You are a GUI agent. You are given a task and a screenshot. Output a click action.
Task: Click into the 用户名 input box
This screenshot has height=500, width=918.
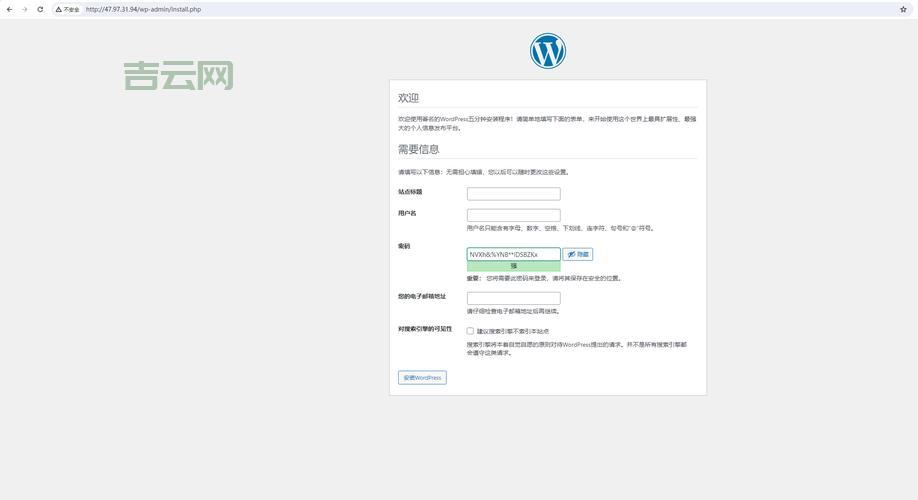pos(513,215)
